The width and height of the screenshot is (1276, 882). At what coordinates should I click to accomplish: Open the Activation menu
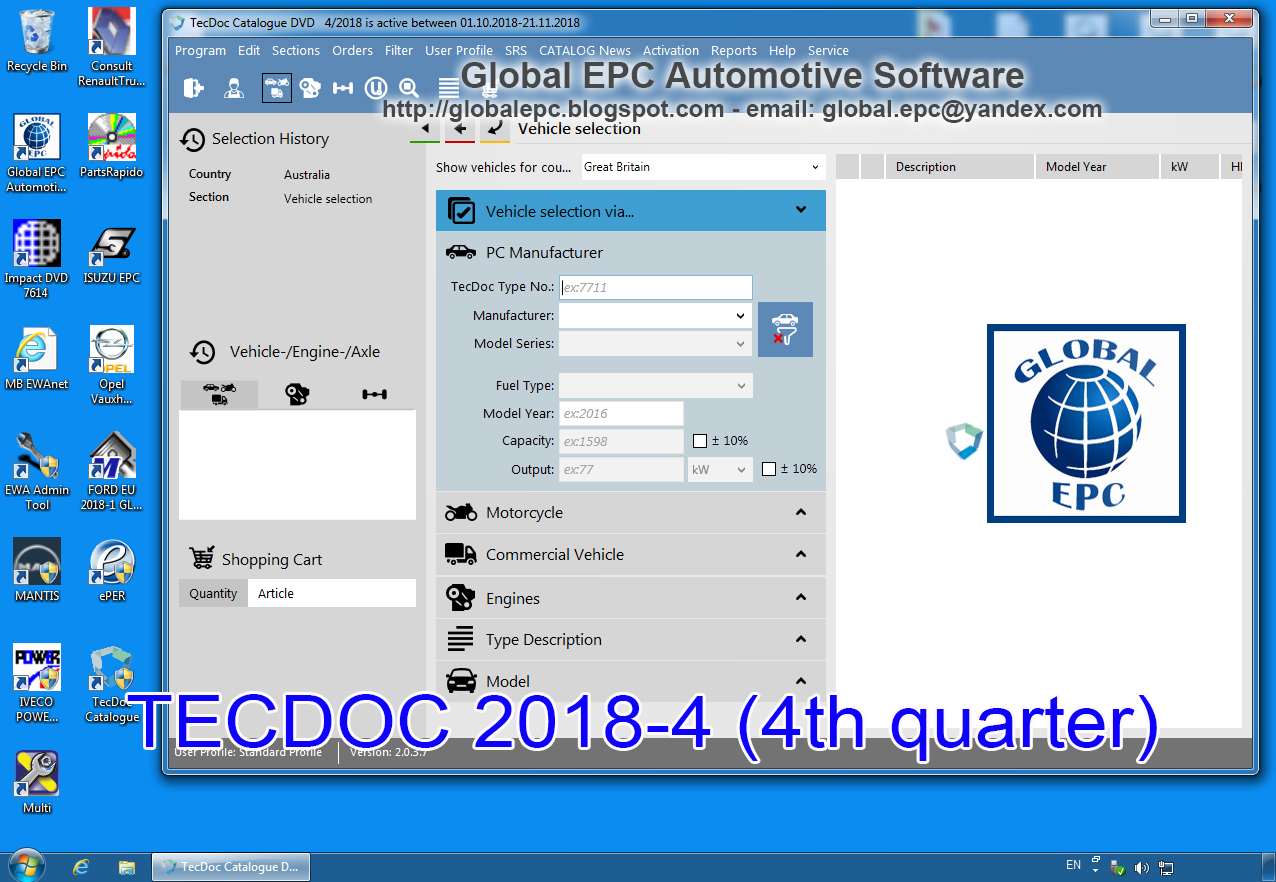pyautogui.click(x=671, y=50)
